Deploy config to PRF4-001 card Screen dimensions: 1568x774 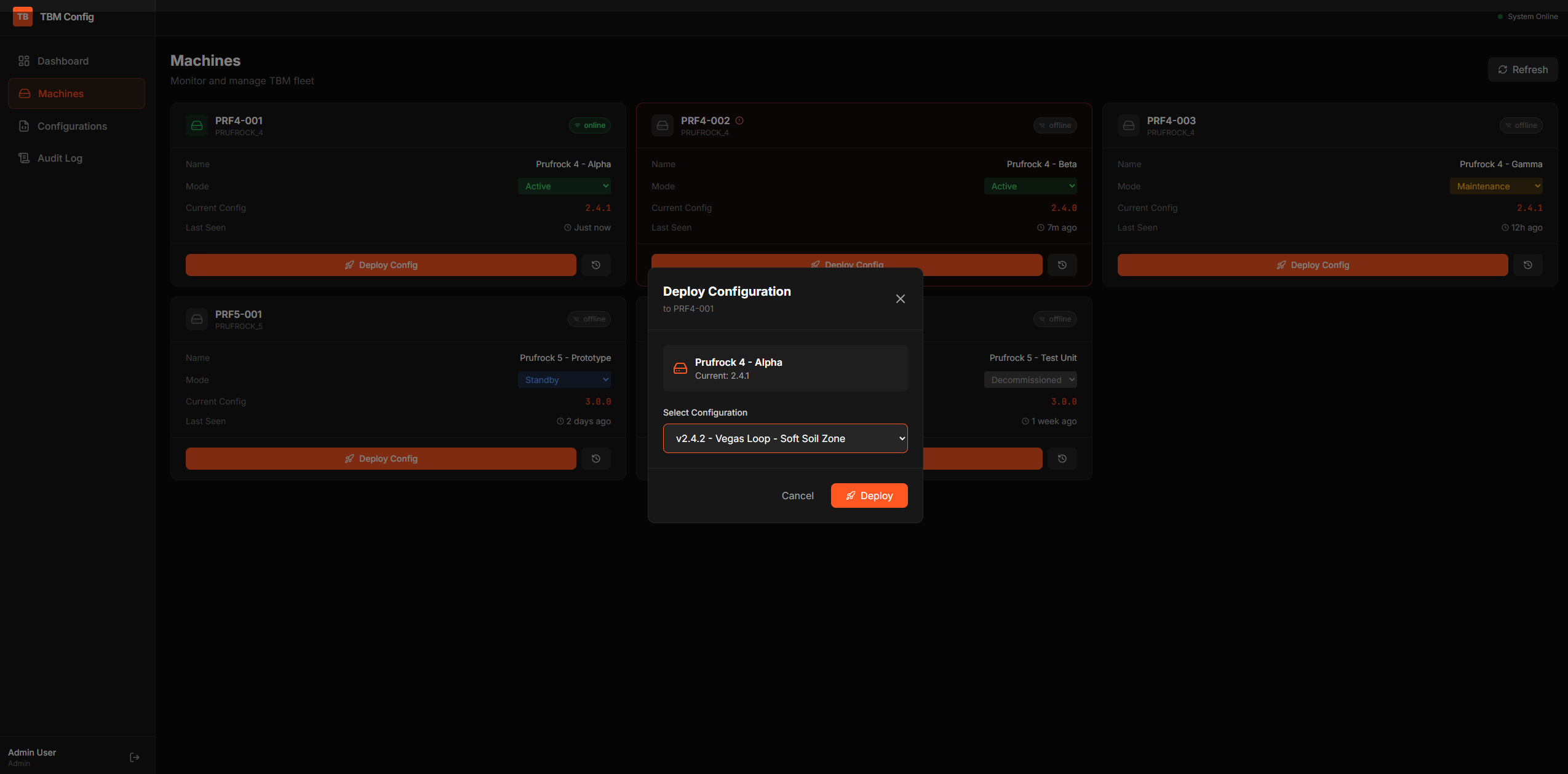tap(381, 265)
